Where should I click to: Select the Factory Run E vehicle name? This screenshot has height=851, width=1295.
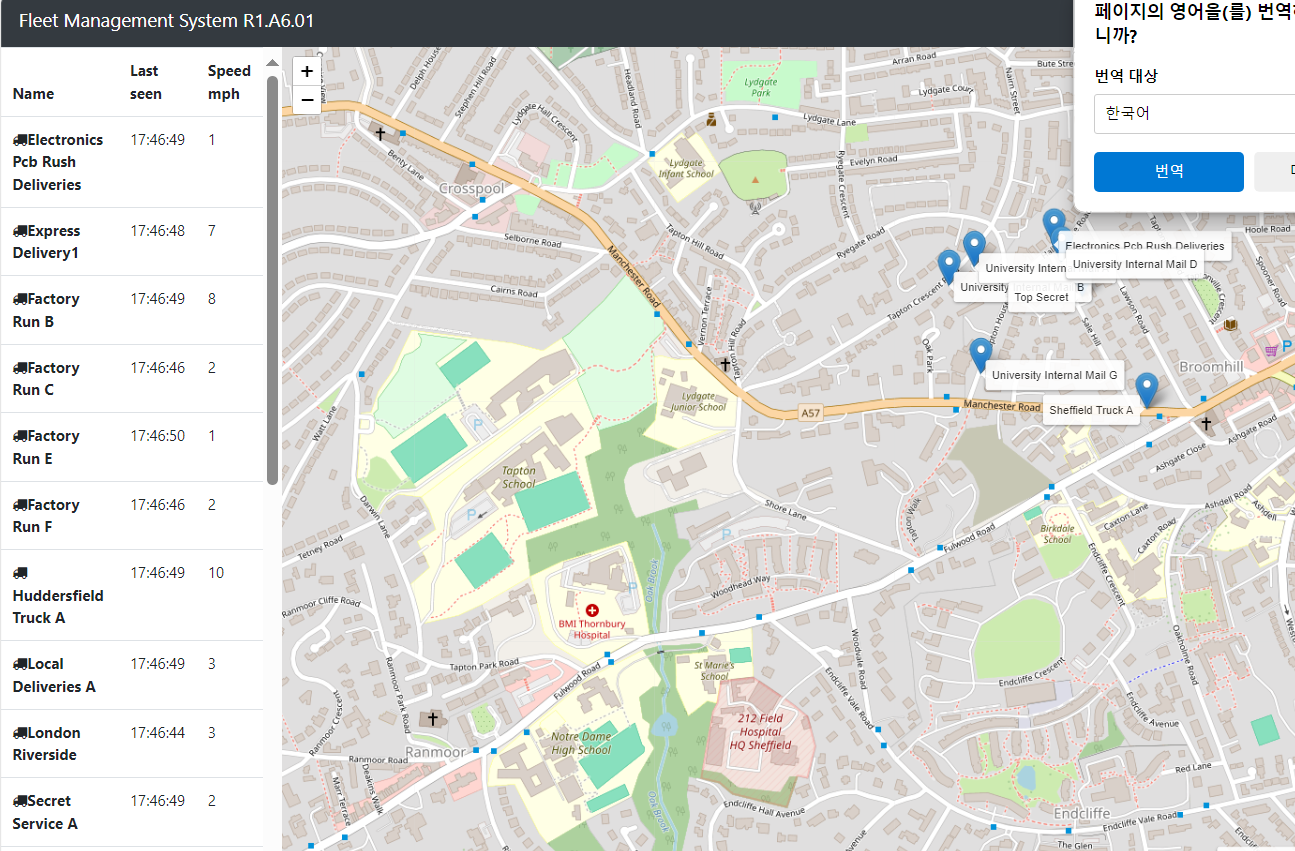pos(46,447)
